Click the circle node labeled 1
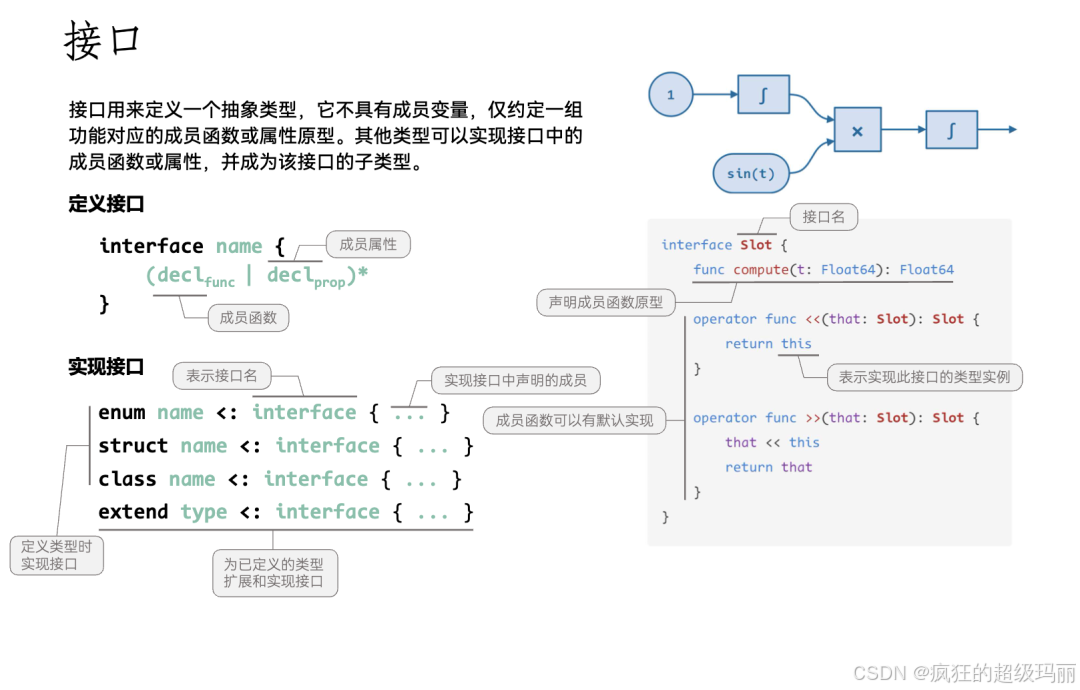Screen dimensions: 1080x690 pyautogui.click(x=670, y=94)
